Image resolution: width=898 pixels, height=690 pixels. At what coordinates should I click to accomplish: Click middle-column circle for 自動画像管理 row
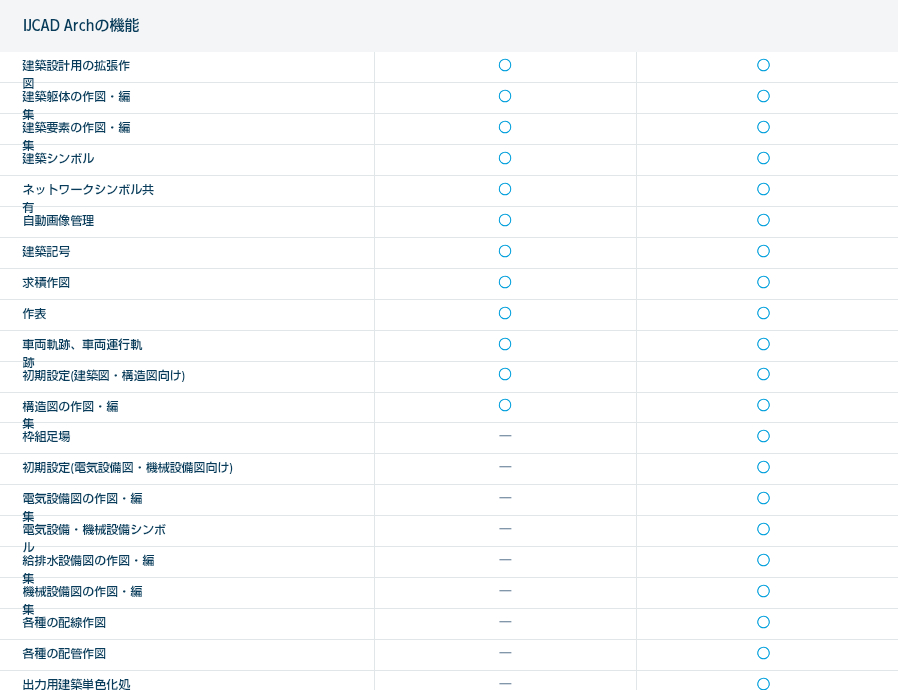[x=505, y=220]
